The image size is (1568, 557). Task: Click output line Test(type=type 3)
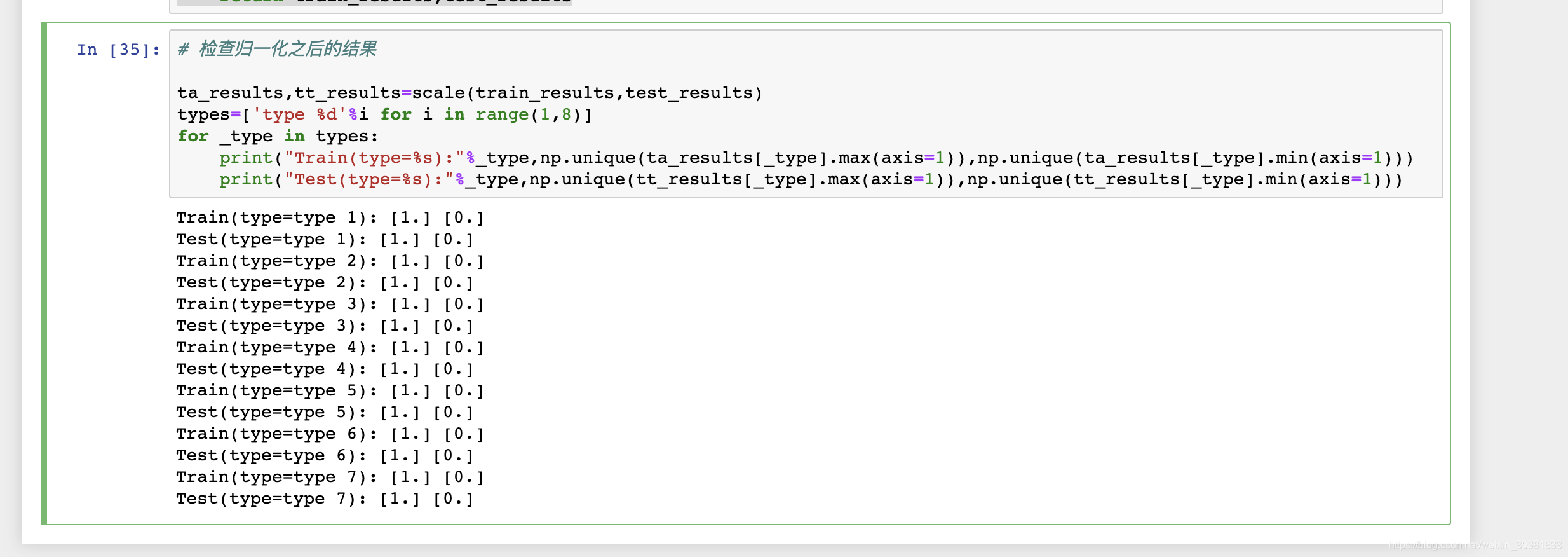pos(325,326)
